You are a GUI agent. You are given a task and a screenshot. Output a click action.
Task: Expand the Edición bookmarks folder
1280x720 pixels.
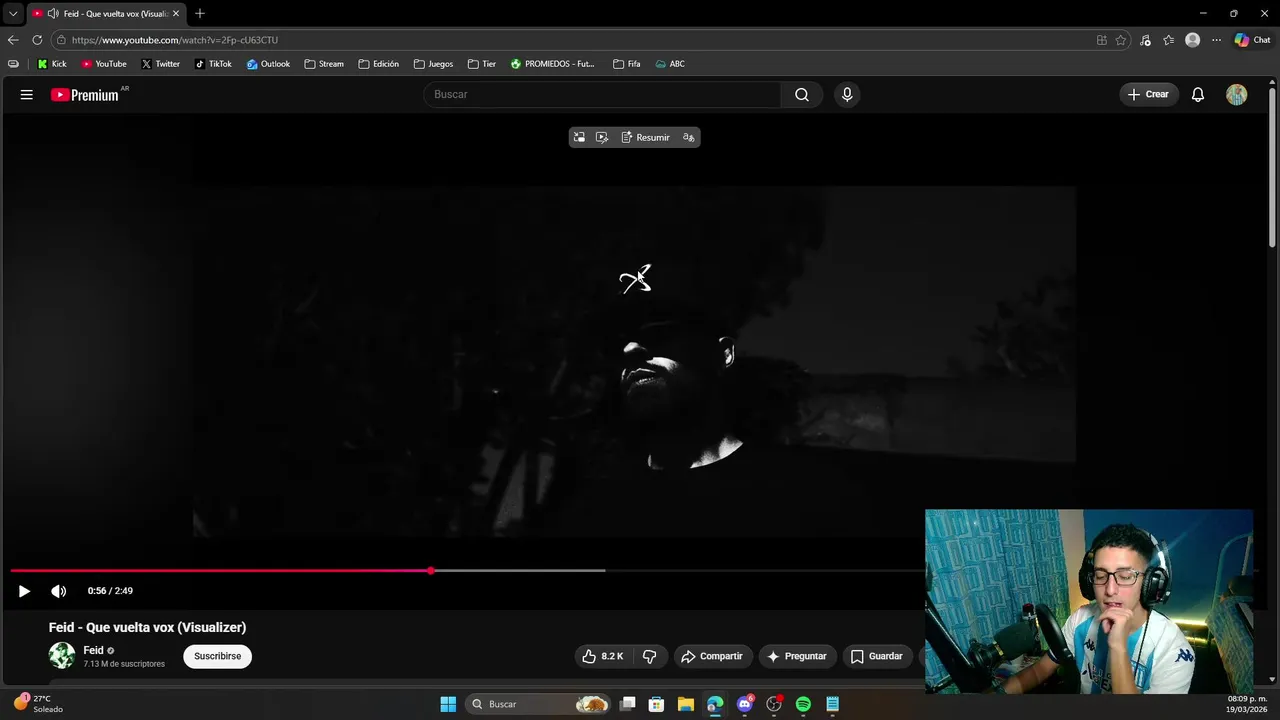pyautogui.click(x=378, y=64)
